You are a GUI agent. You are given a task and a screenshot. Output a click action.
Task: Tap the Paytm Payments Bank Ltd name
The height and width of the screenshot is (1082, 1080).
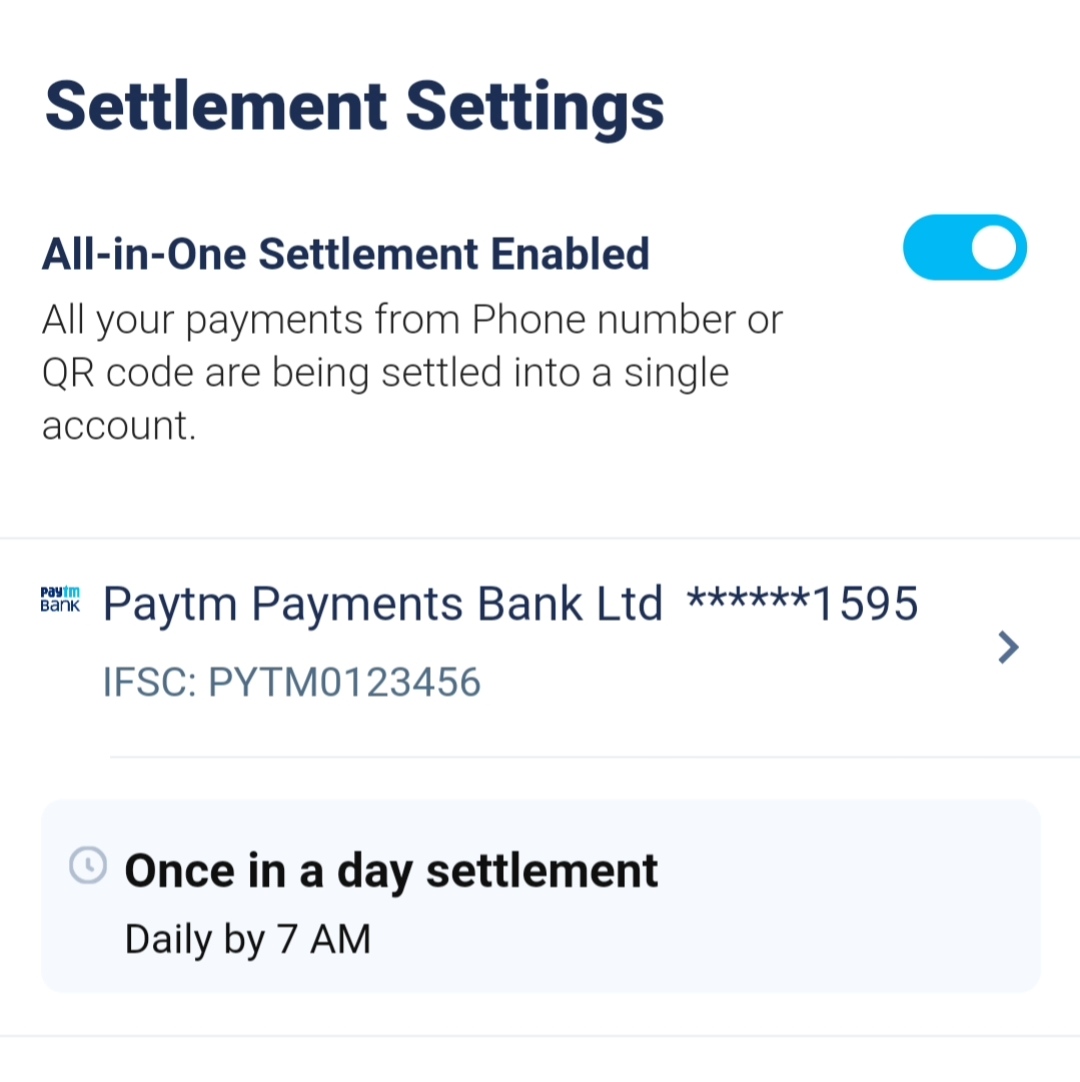tap(382, 604)
